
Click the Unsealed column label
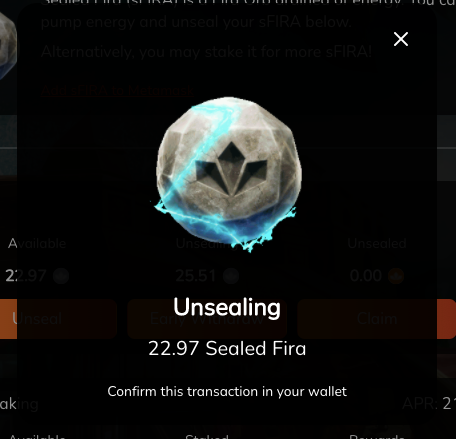(377, 244)
